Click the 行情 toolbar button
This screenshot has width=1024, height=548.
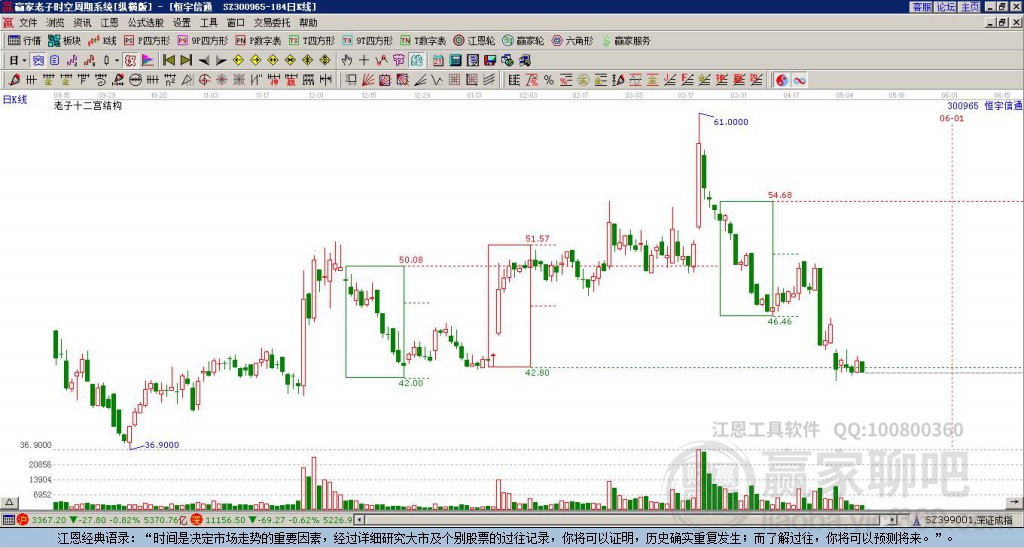[x=25, y=40]
